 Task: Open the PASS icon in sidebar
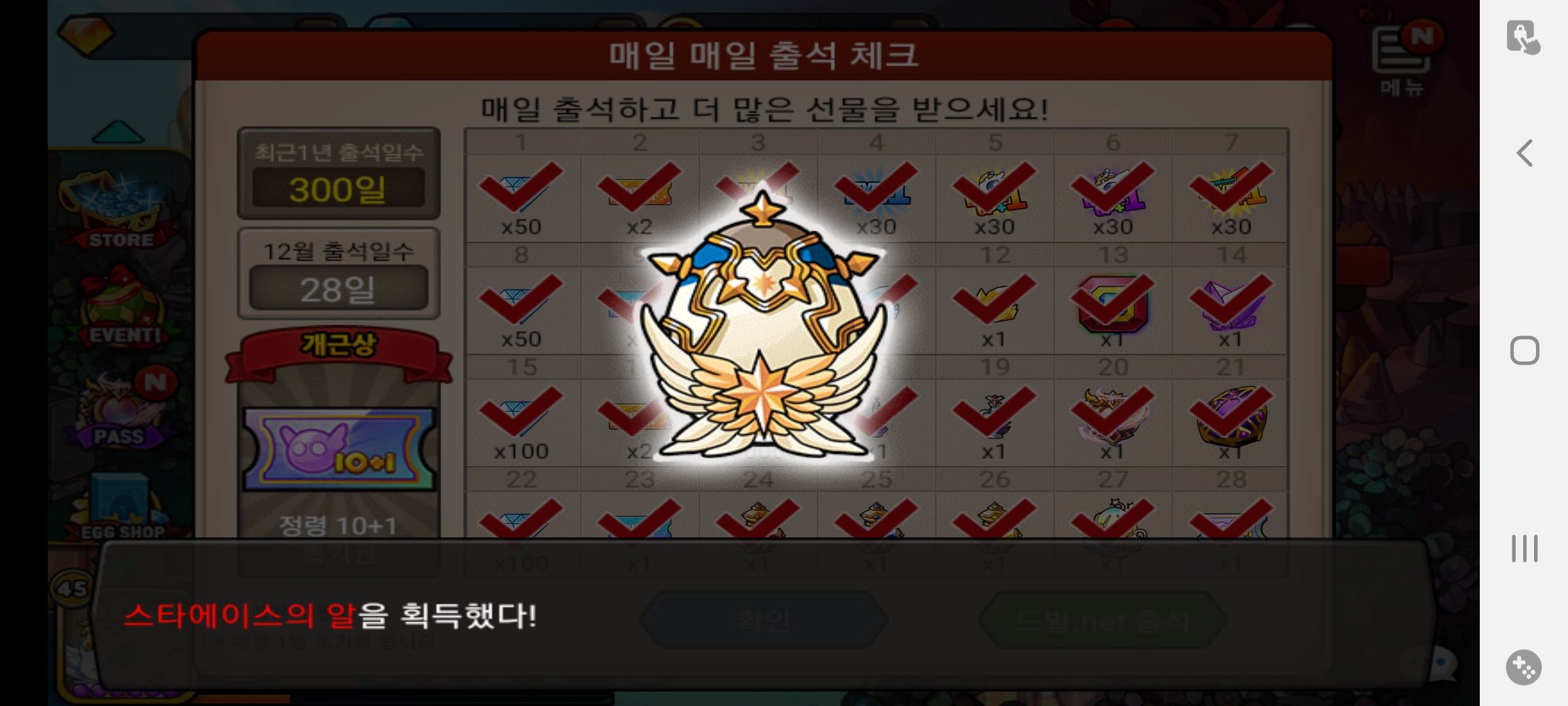[x=122, y=409]
